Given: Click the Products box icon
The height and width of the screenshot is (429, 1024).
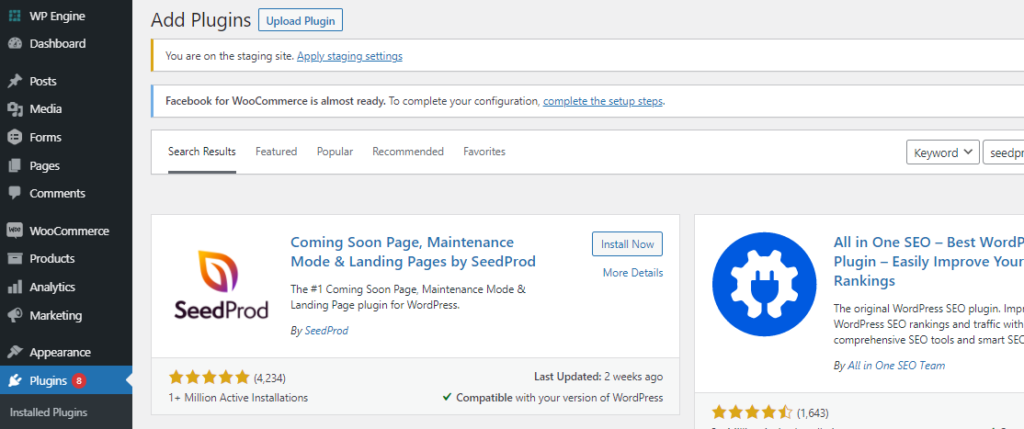Looking at the screenshot, I should tap(14, 259).
